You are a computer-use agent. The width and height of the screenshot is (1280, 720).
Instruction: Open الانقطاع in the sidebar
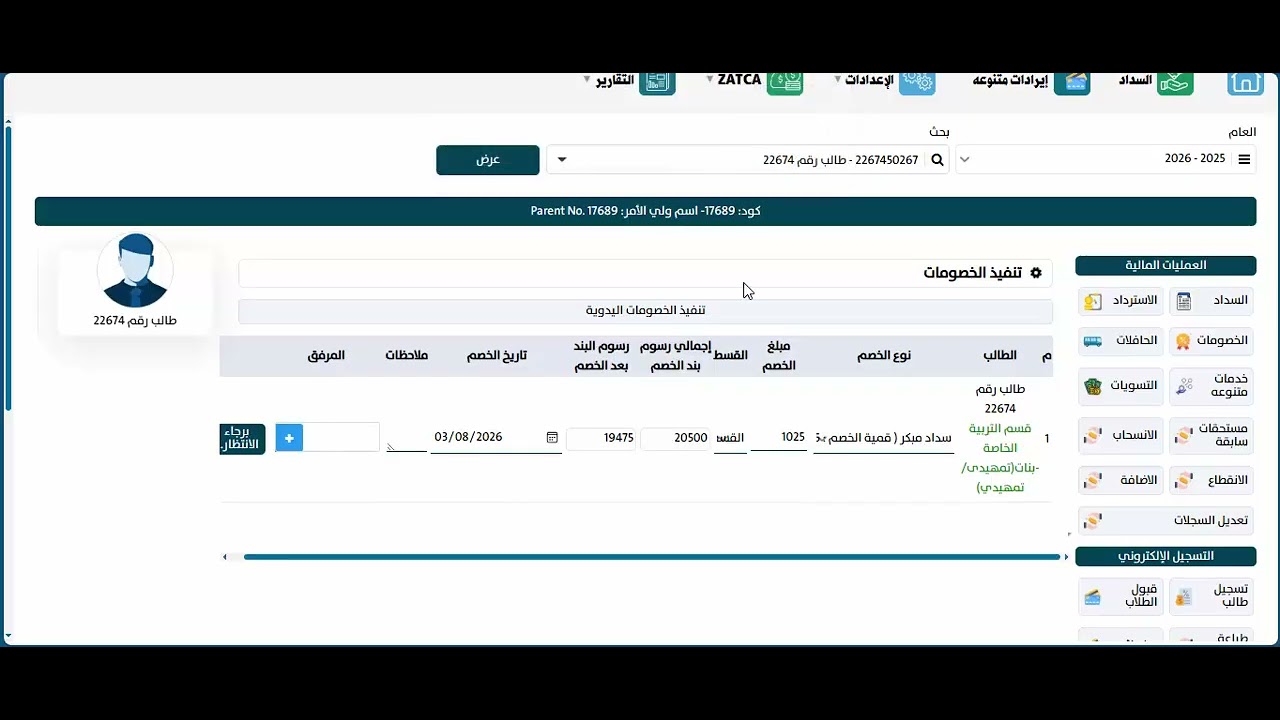click(x=1211, y=481)
